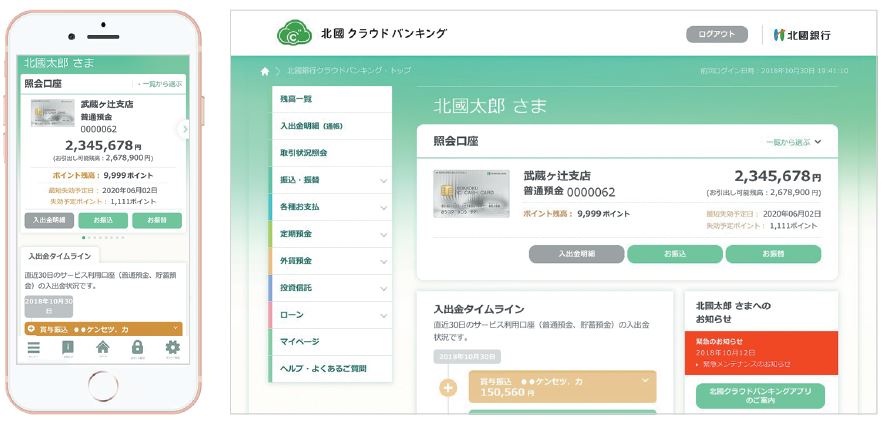Screen dimensions: 886x423
Task: Open マイページ in the sidebar
Action: point(331,342)
